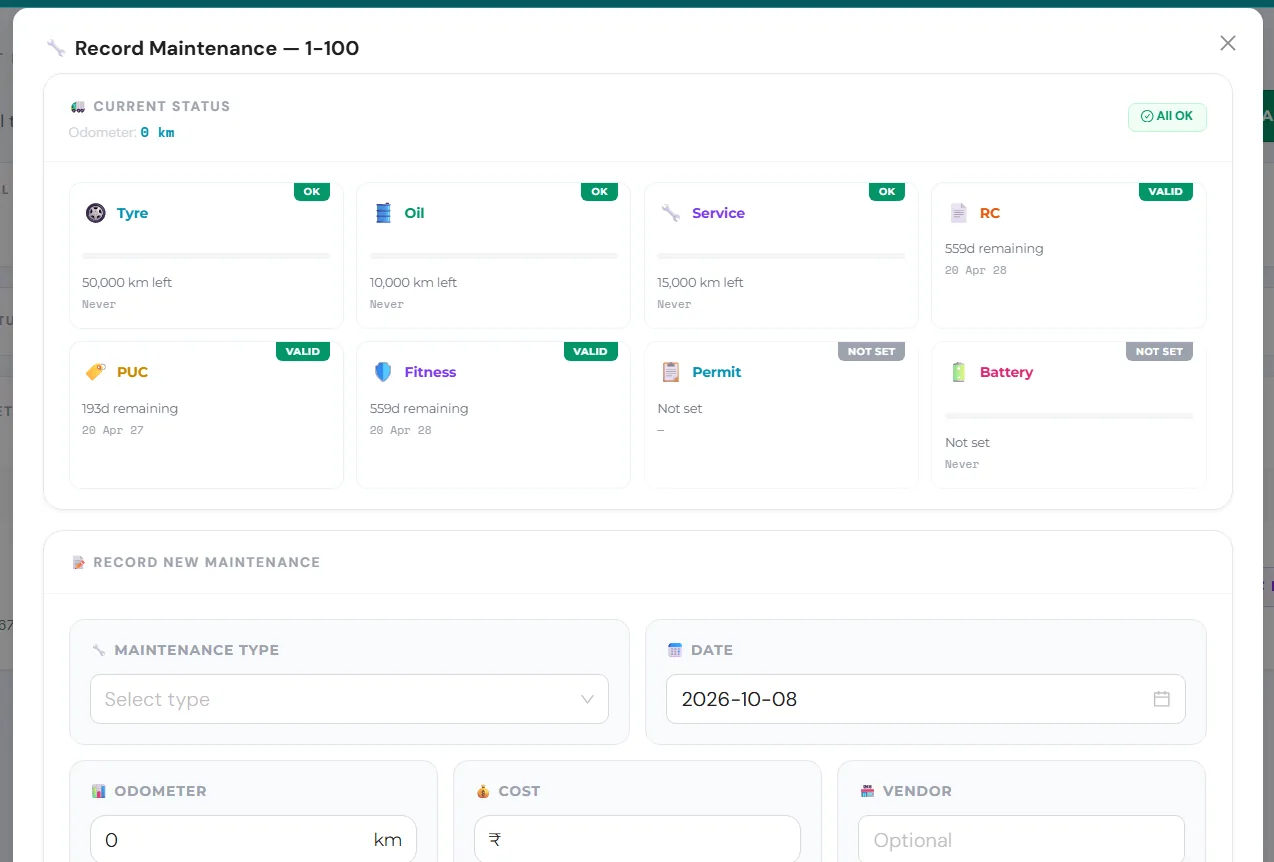Image resolution: width=1274 pixels, height=862 pixels.
Task: Focus the Cost amount input
Action: [x=637, y=840]
